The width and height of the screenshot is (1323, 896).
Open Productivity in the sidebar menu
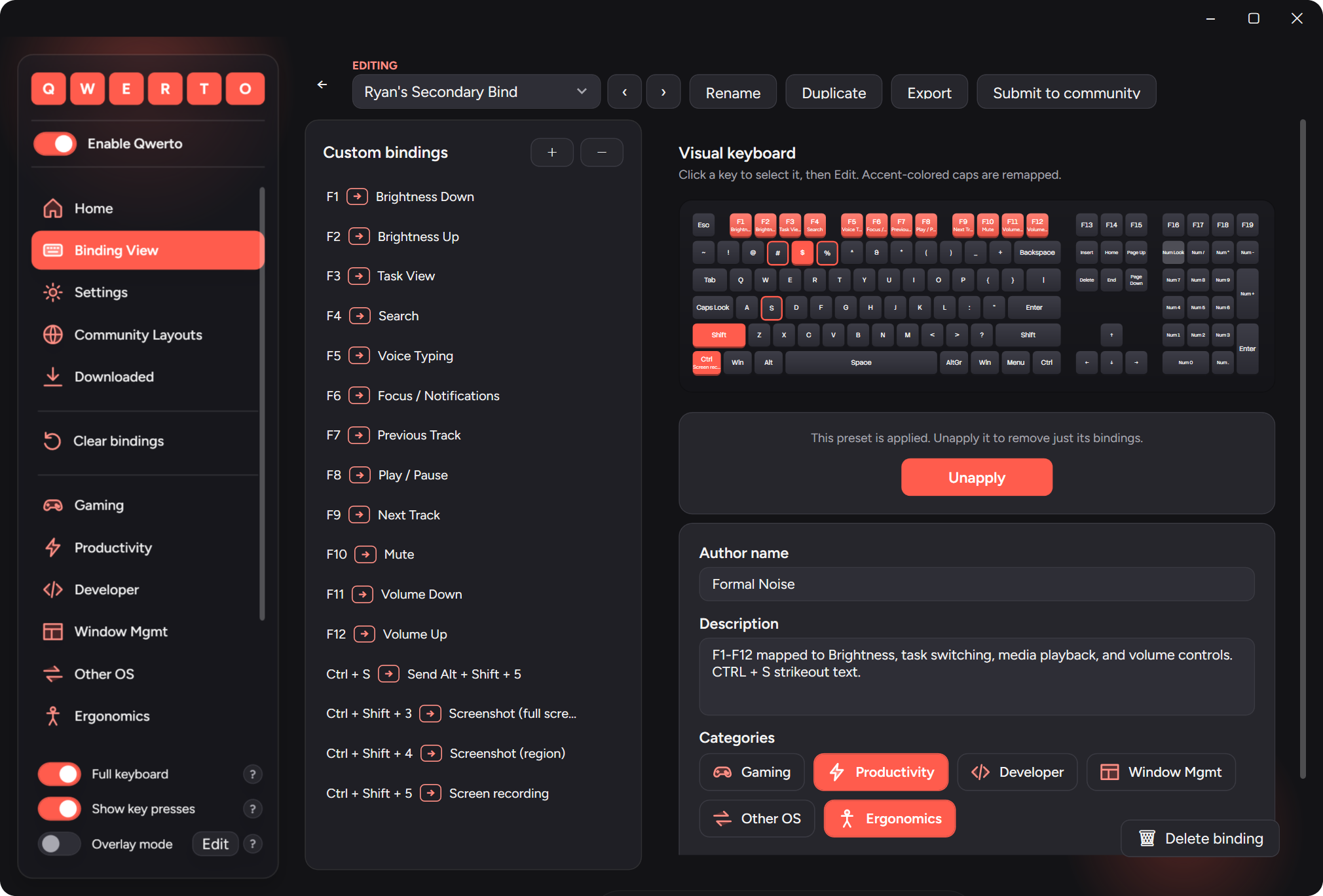147,548
